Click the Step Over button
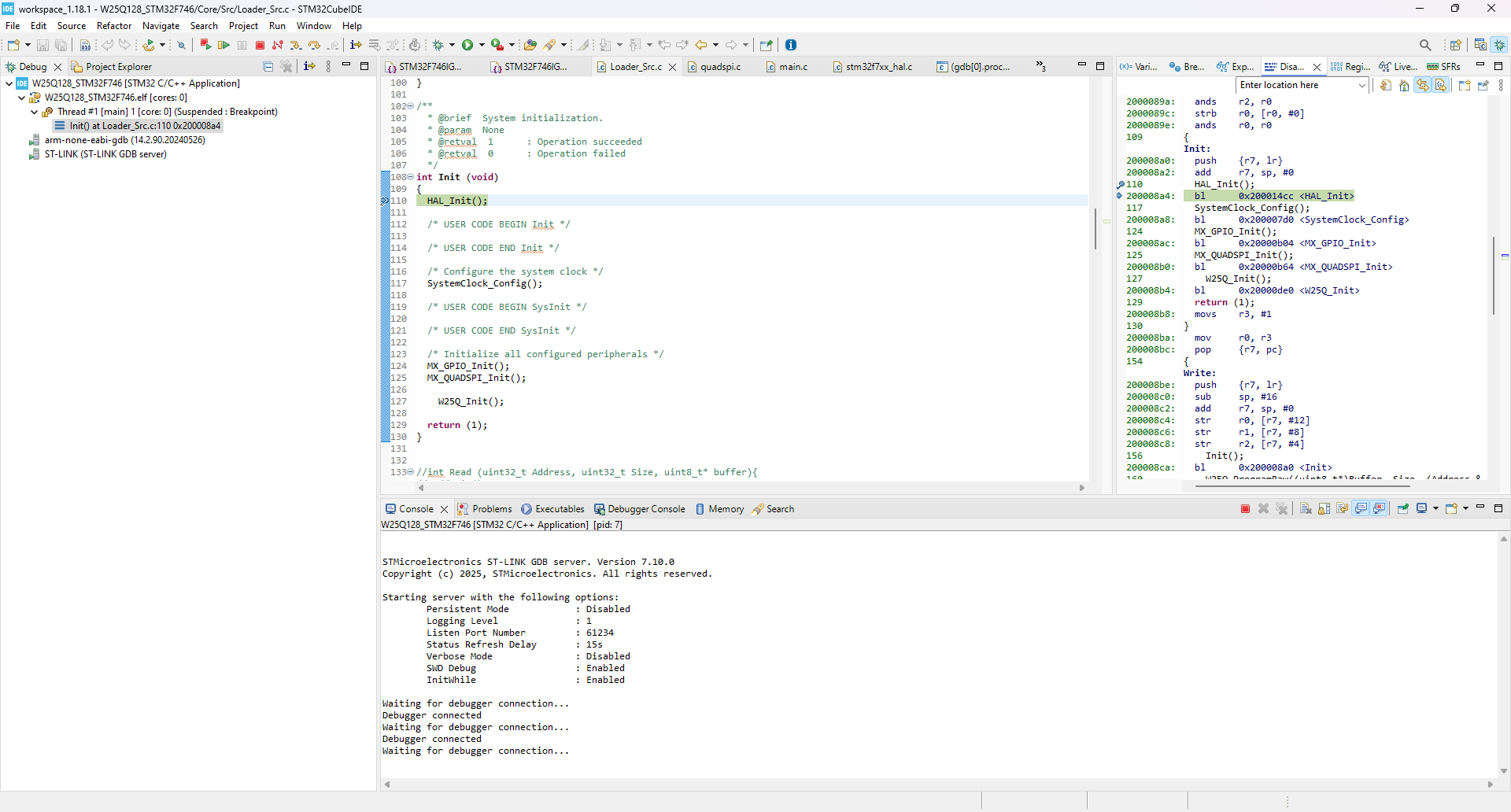 coord(314,45)
